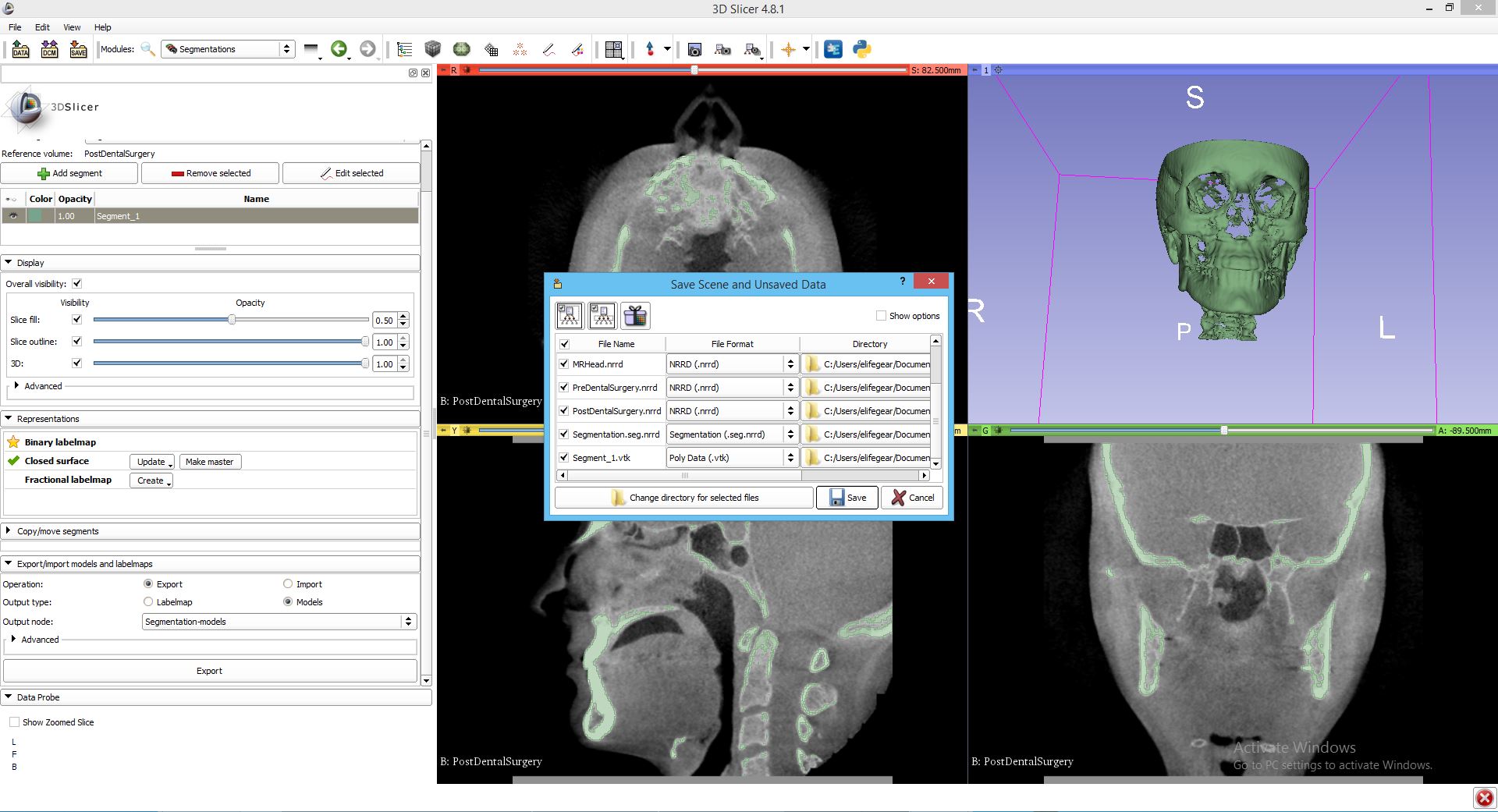This screenshot has width=1498, height=812.
Task: Open MRHead.nrrd file format dropdown
Action: (x=731, y=364)
